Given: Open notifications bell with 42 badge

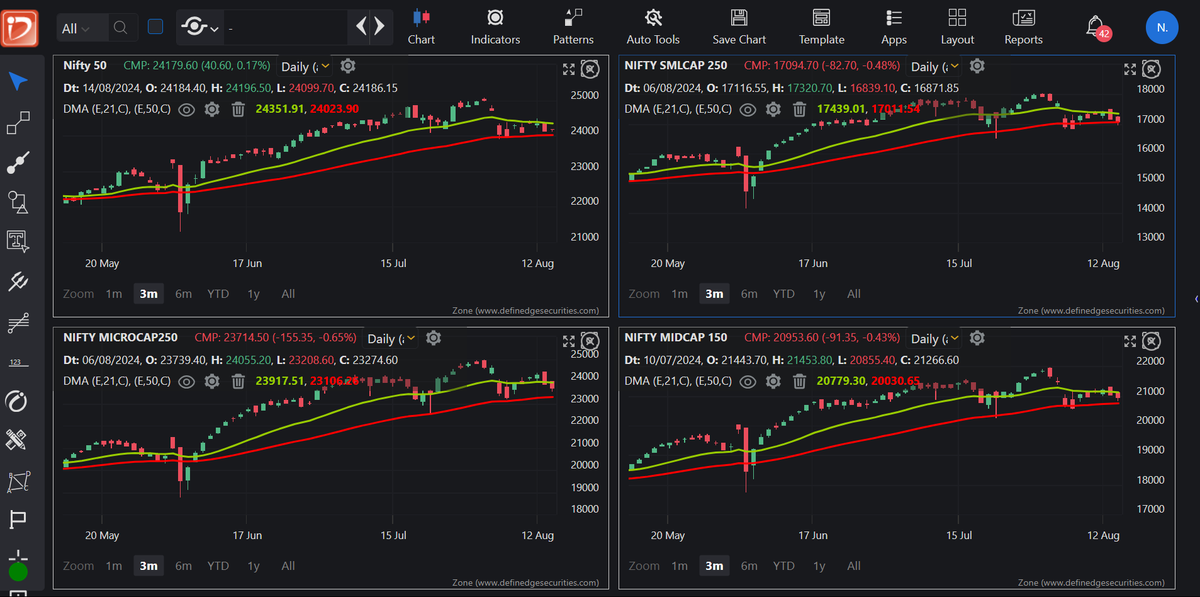Looking at the screenshot, I should pos(1097,27).
